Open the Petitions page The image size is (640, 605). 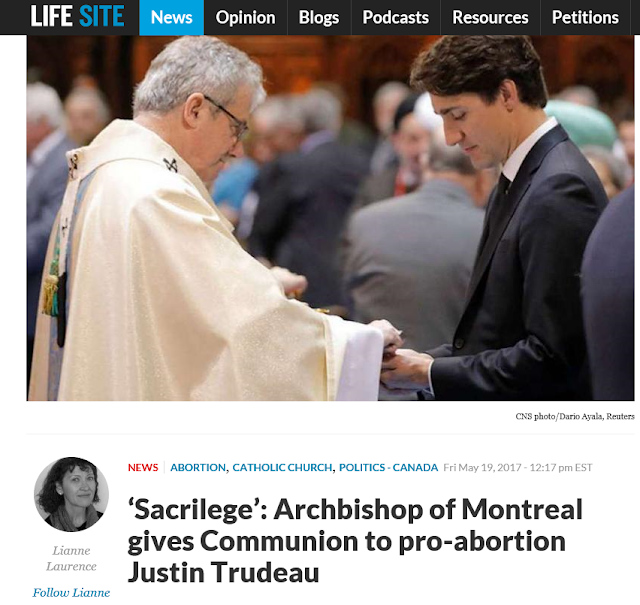coord(585,18)
